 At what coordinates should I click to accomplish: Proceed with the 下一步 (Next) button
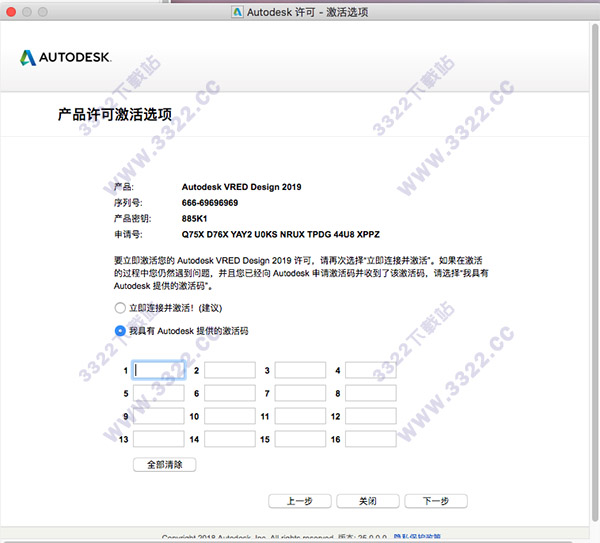(x=436, y=501)
